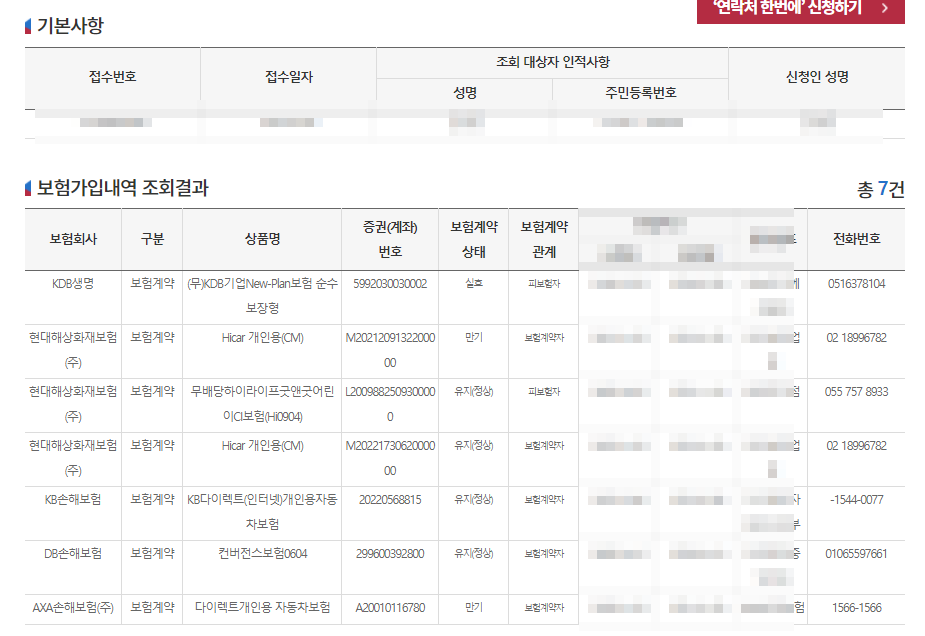Click the 보험계약 관계 column header
925x636 pixels.
[544, 239]
